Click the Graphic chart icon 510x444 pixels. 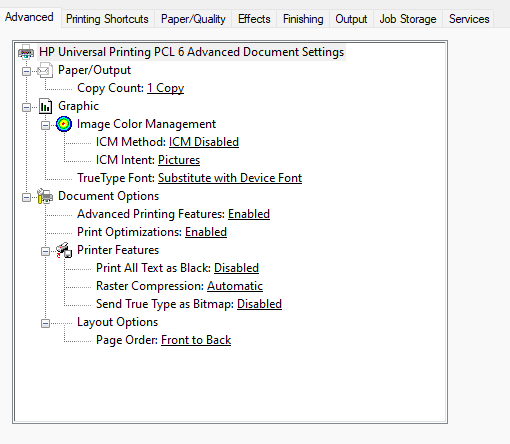click(45, 106)
